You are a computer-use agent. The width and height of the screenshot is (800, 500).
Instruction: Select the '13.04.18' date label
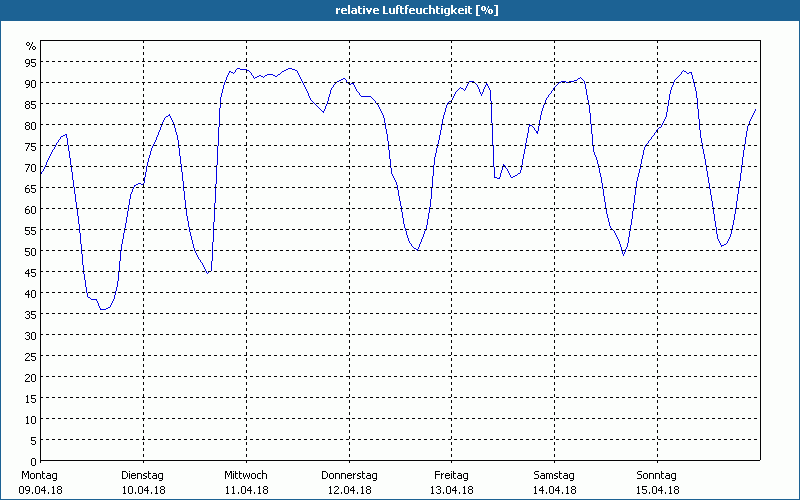tap(452, 490)
